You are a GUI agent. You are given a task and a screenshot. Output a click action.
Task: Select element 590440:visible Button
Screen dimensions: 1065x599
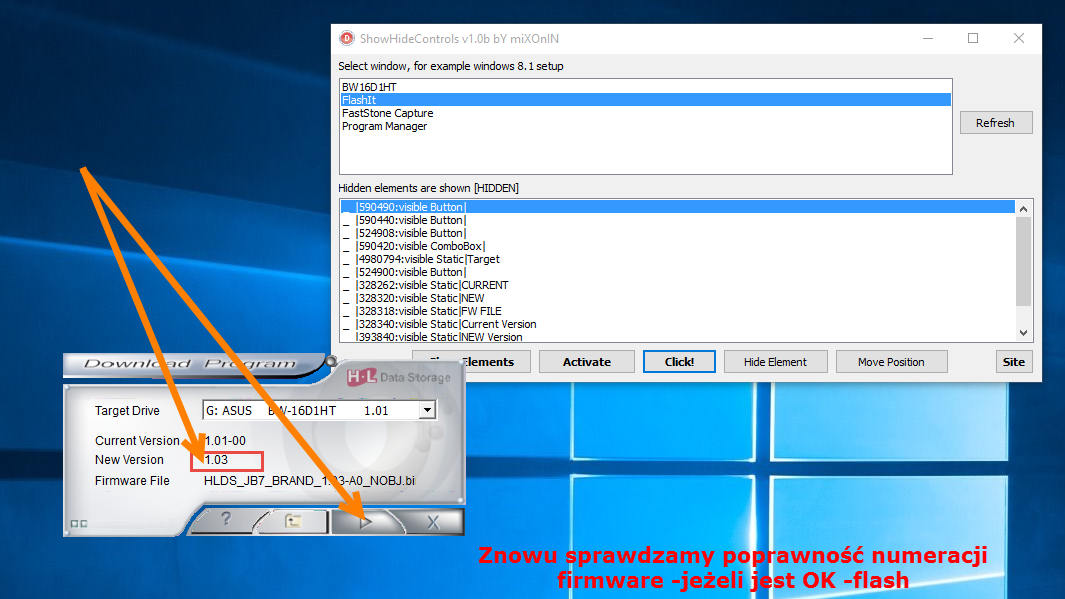pyautogui.click(x=677, y=220)
